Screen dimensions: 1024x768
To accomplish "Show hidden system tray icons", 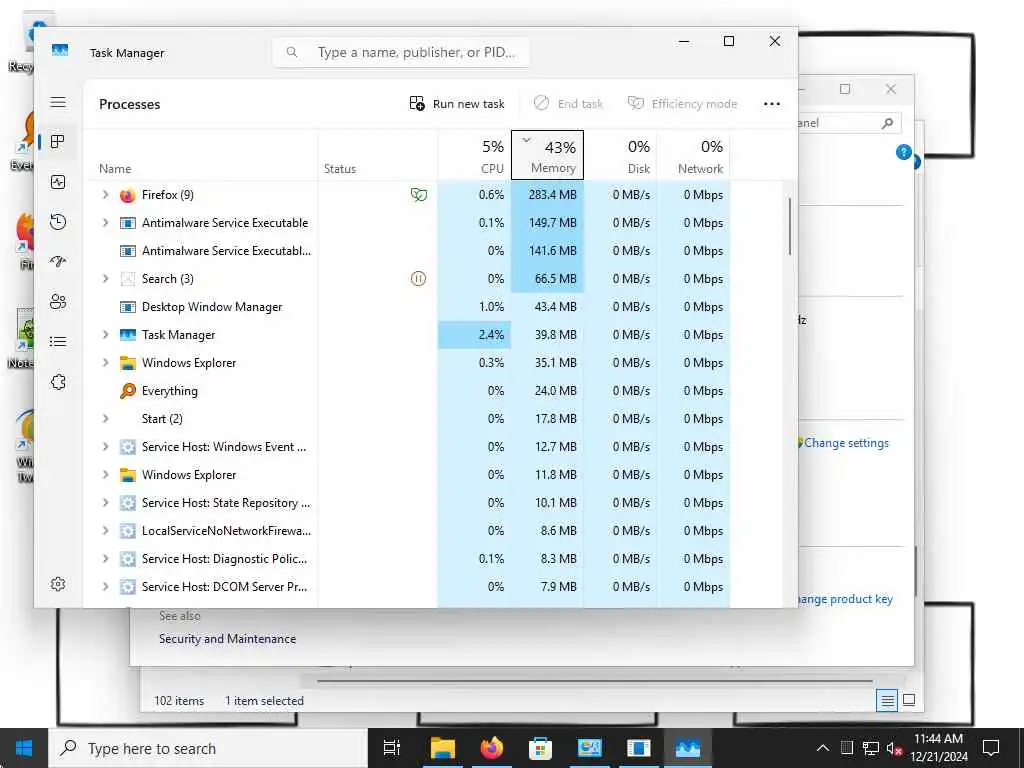I will 823,748.
